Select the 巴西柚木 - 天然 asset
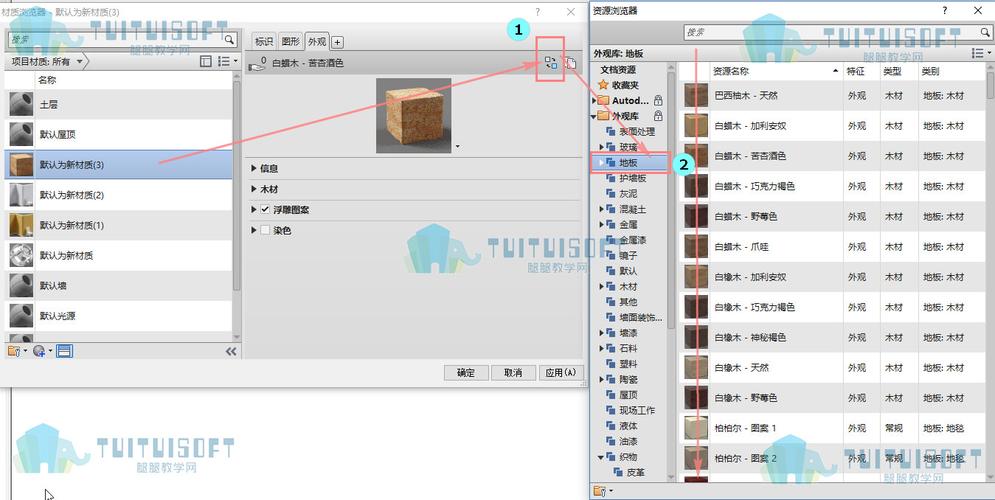 click(833, 96)
